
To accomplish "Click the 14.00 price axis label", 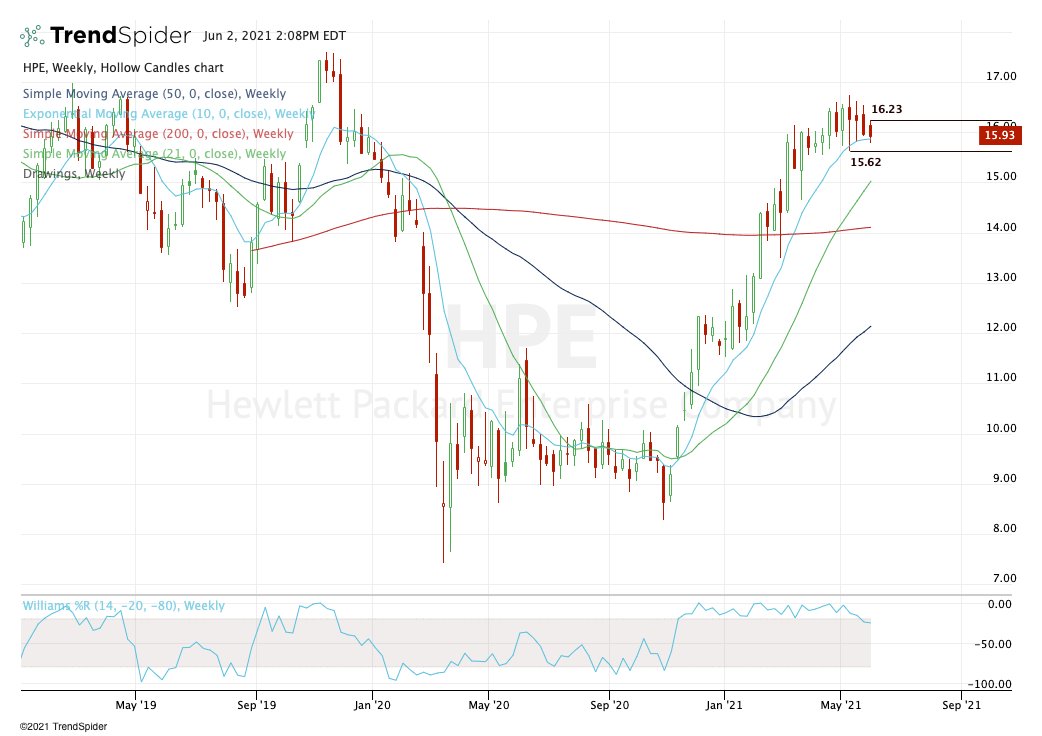I will [x=1001, y=227].
